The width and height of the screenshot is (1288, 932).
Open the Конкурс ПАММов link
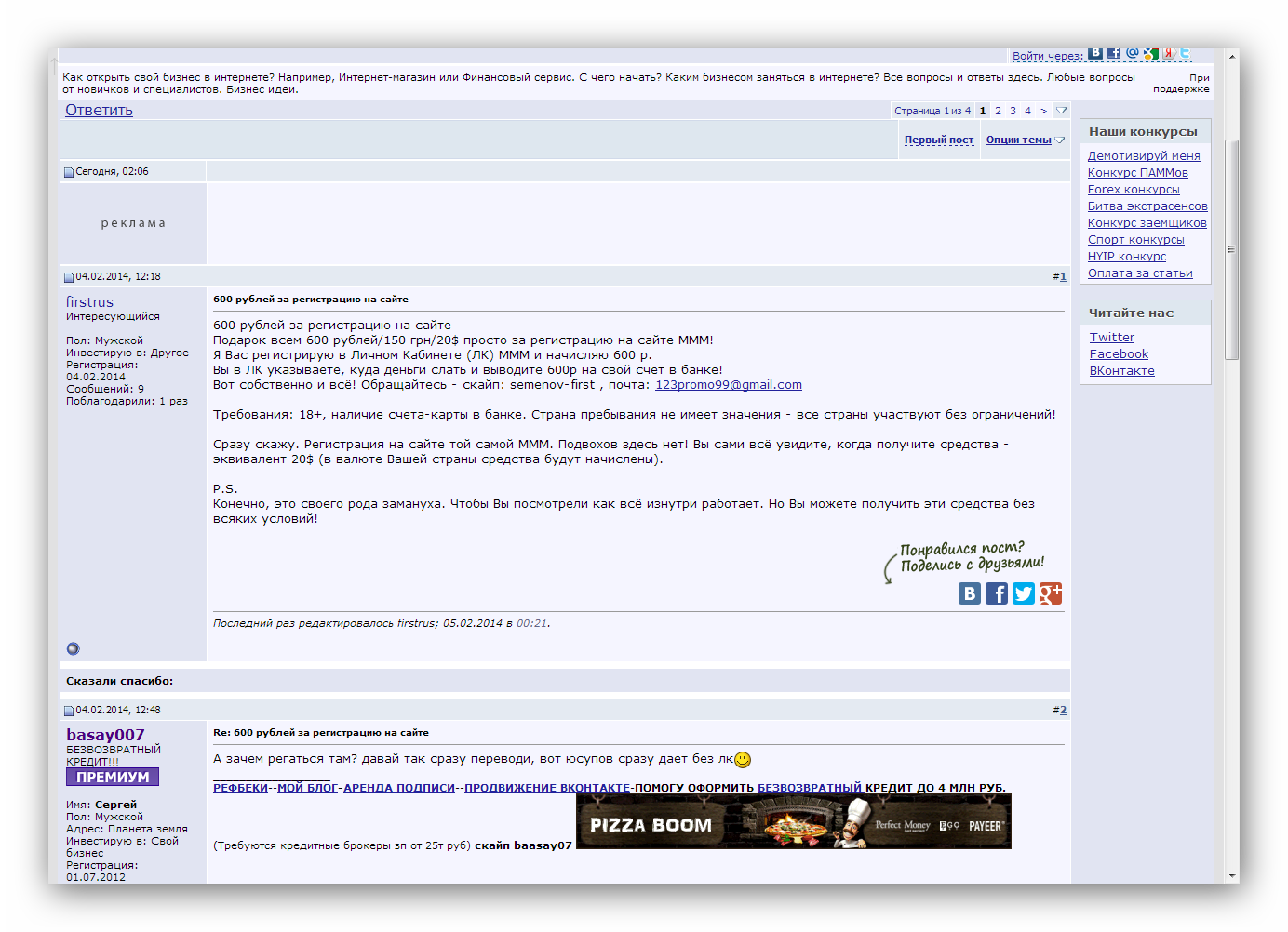[x=1138, y=173]
